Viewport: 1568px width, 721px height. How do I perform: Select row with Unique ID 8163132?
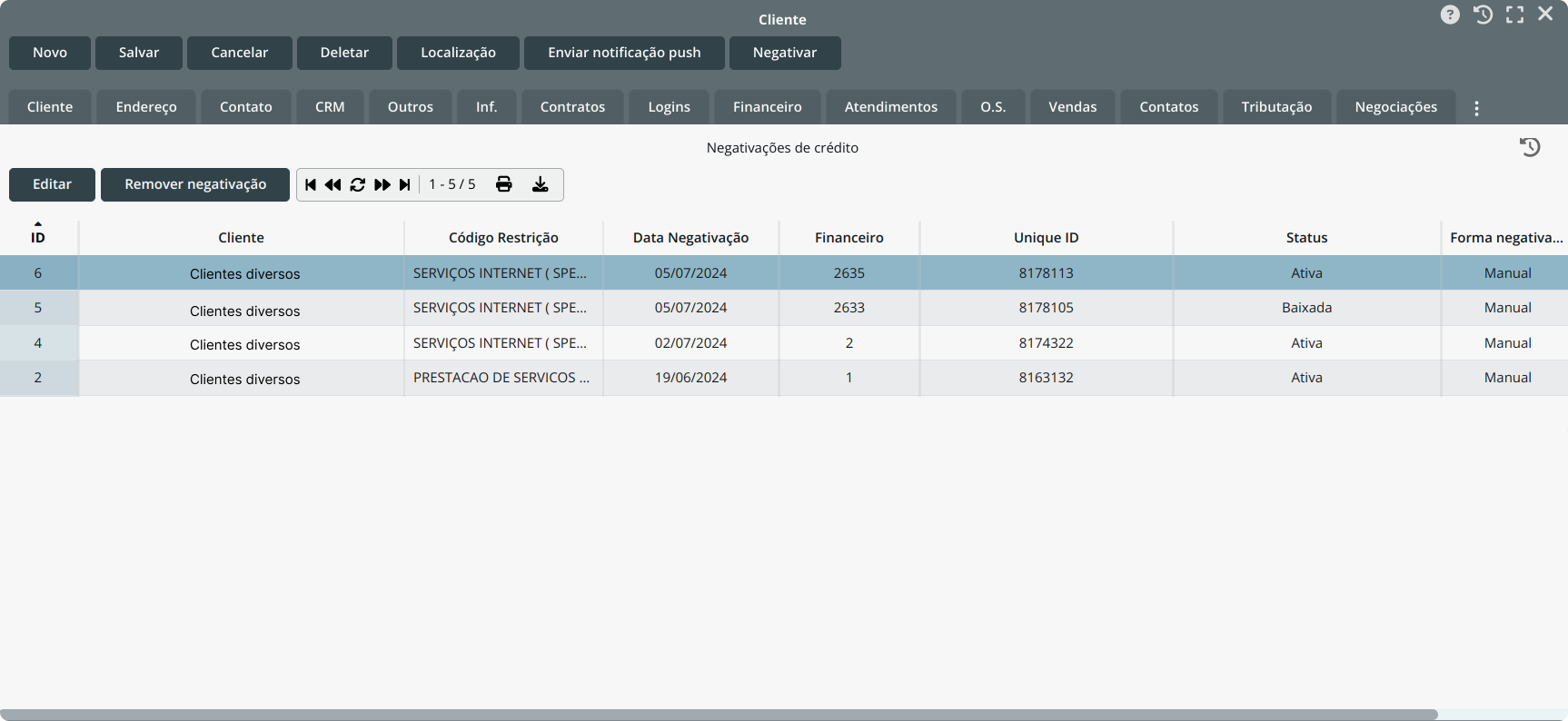point(784,378)
